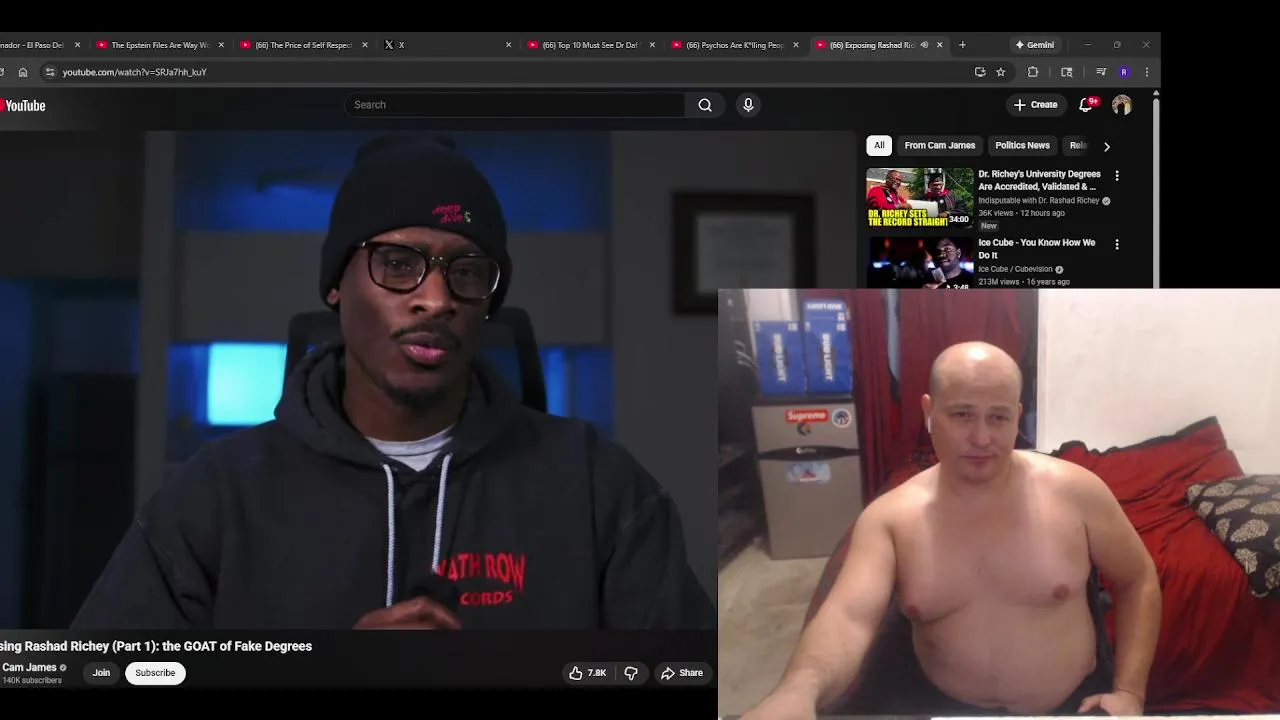Close the Top 10 Must See tab
This screenshot has width=1280, height=720.
pyautogui.click(x=652, y=45)
